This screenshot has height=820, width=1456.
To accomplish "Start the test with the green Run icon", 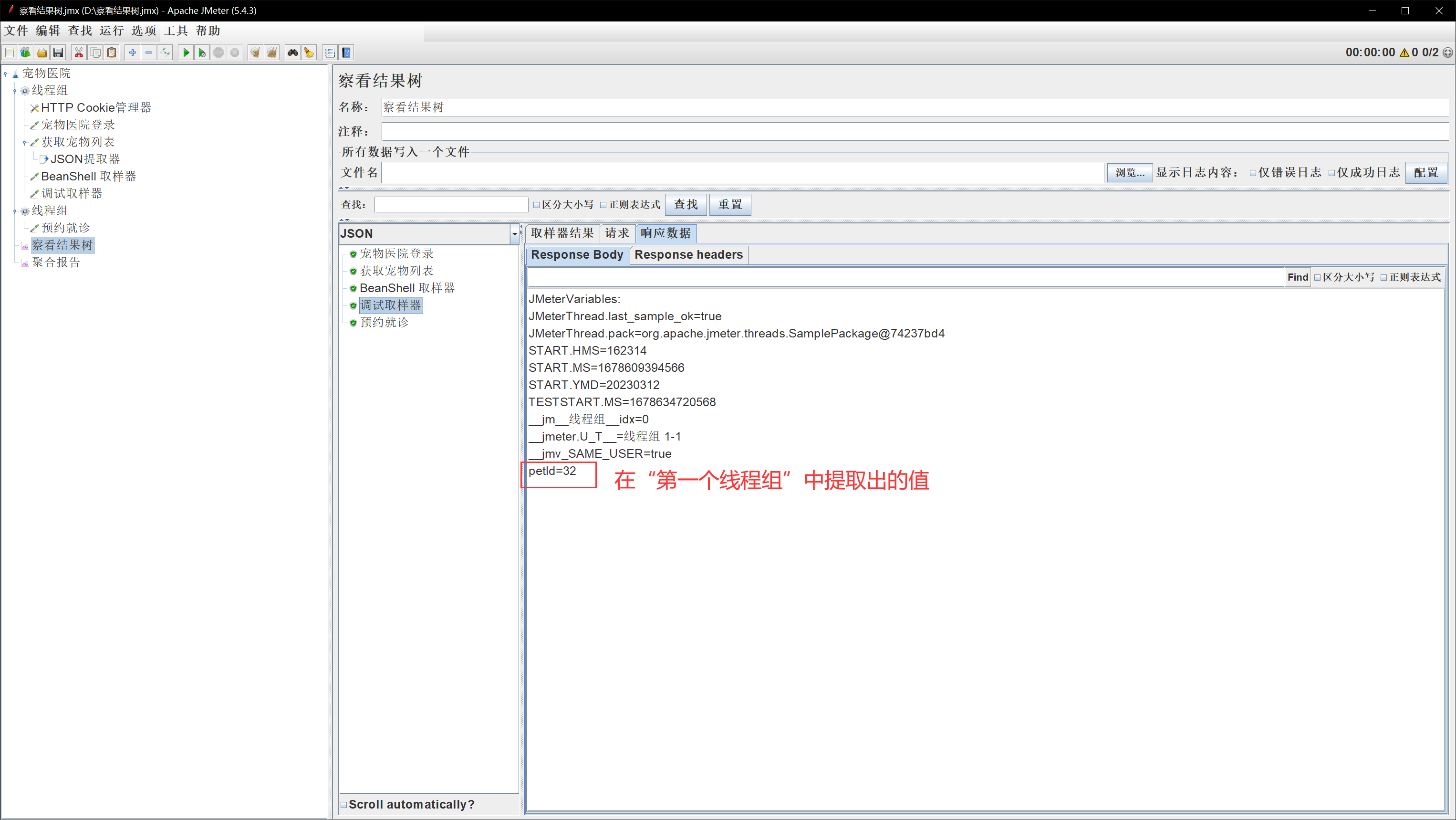I will 186,53.
